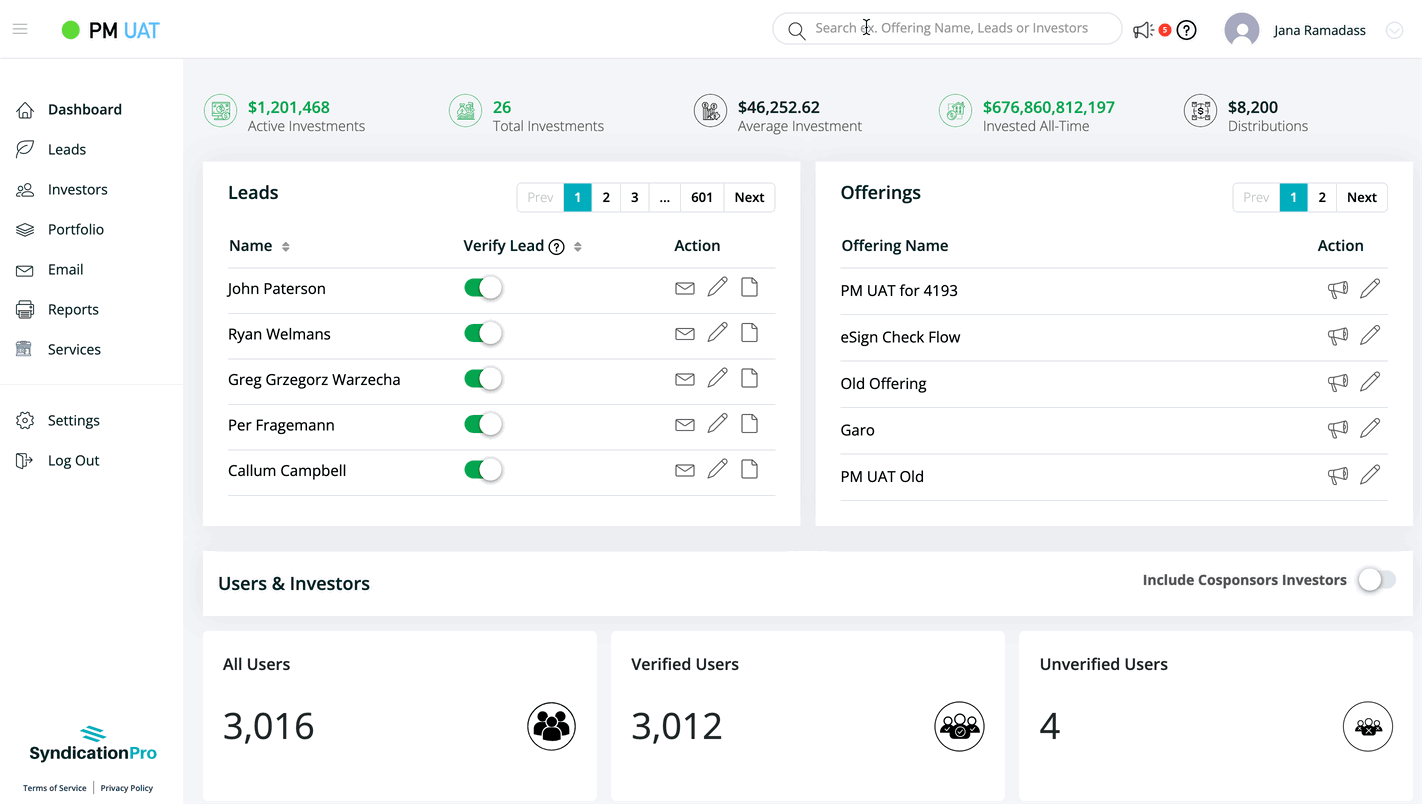Viewport: 1422px width, 804px height.
Task: Open the notifications megaphone in header
Action: [1142, 30]
